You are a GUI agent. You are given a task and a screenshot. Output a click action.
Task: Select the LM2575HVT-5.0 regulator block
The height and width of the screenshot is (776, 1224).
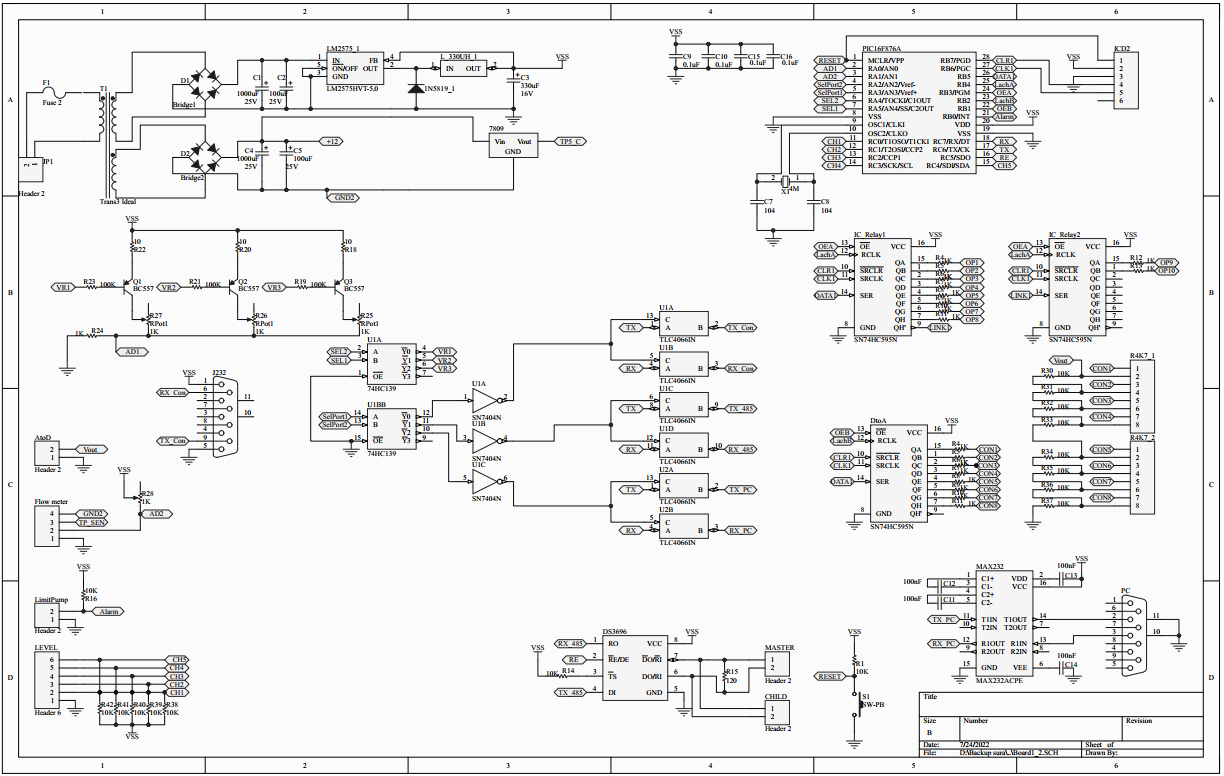point(353,69)
